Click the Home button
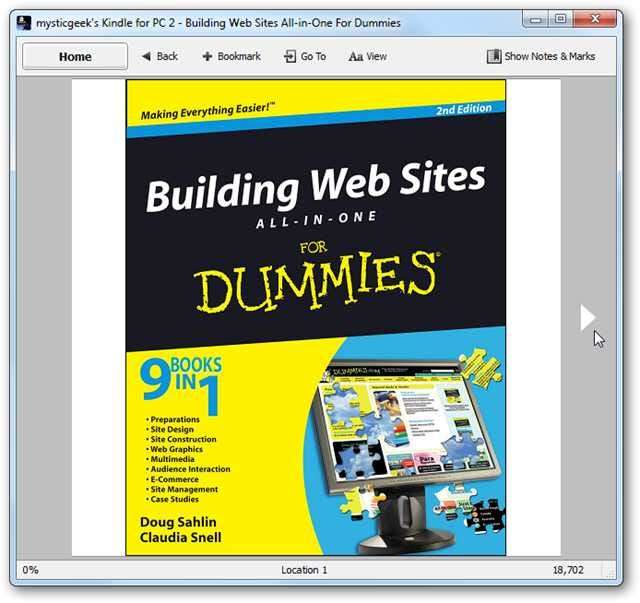 pyautogui.click(x=75, y=56)
